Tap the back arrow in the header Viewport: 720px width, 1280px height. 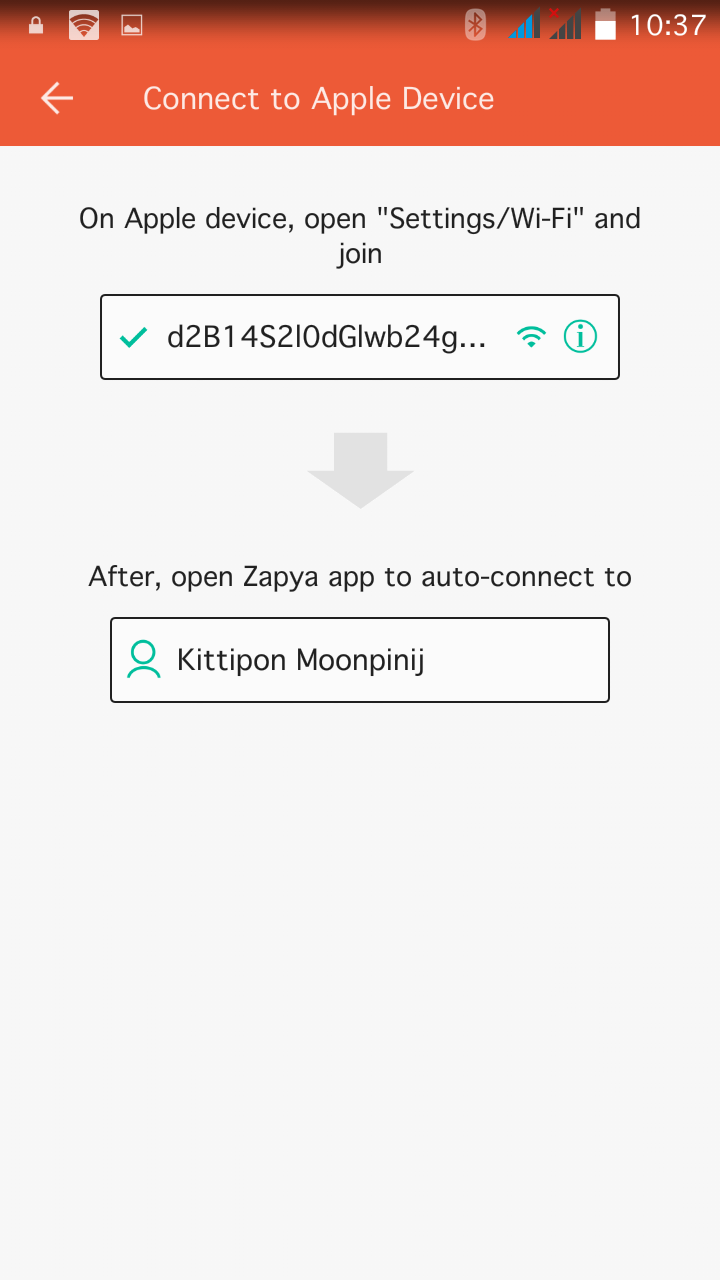coord(57,98)
